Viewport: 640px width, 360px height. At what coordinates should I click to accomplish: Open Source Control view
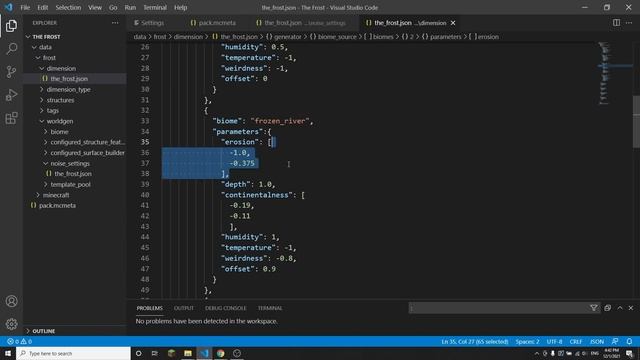click(x=11, y=72)
